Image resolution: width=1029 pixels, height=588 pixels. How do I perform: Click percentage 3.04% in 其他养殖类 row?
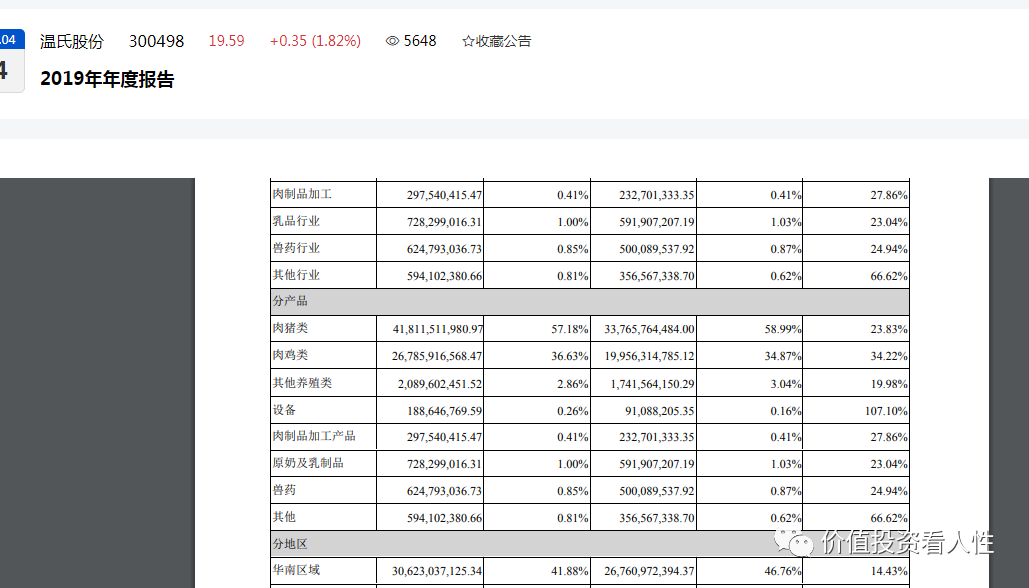pos(786,384)
